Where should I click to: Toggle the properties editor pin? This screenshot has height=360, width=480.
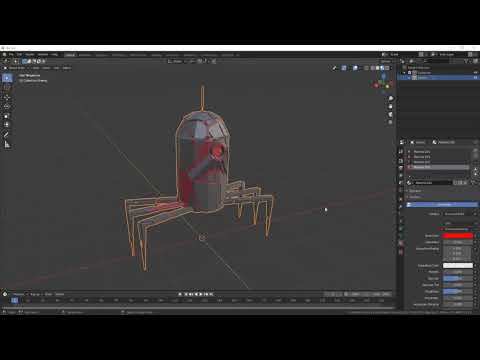coord(476,142)
